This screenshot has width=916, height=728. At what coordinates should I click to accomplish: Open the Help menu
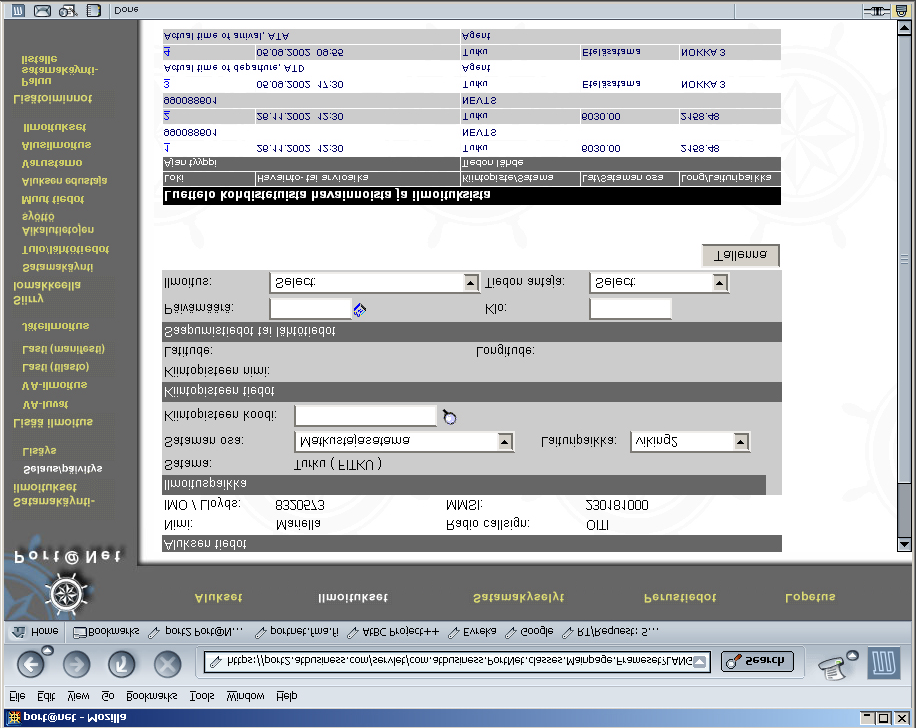(287, 696)
